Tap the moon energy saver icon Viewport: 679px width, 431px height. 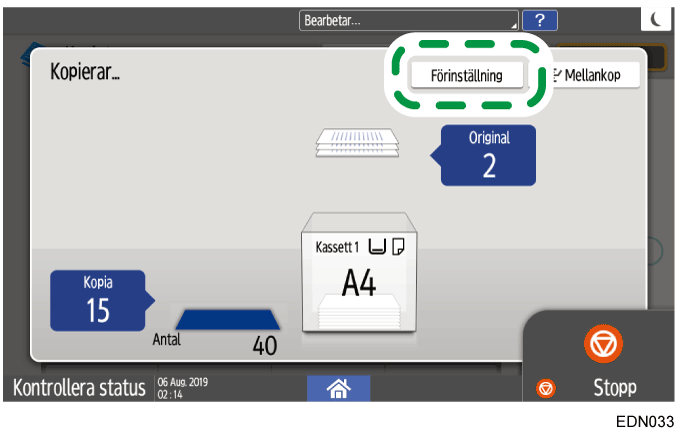655,20
